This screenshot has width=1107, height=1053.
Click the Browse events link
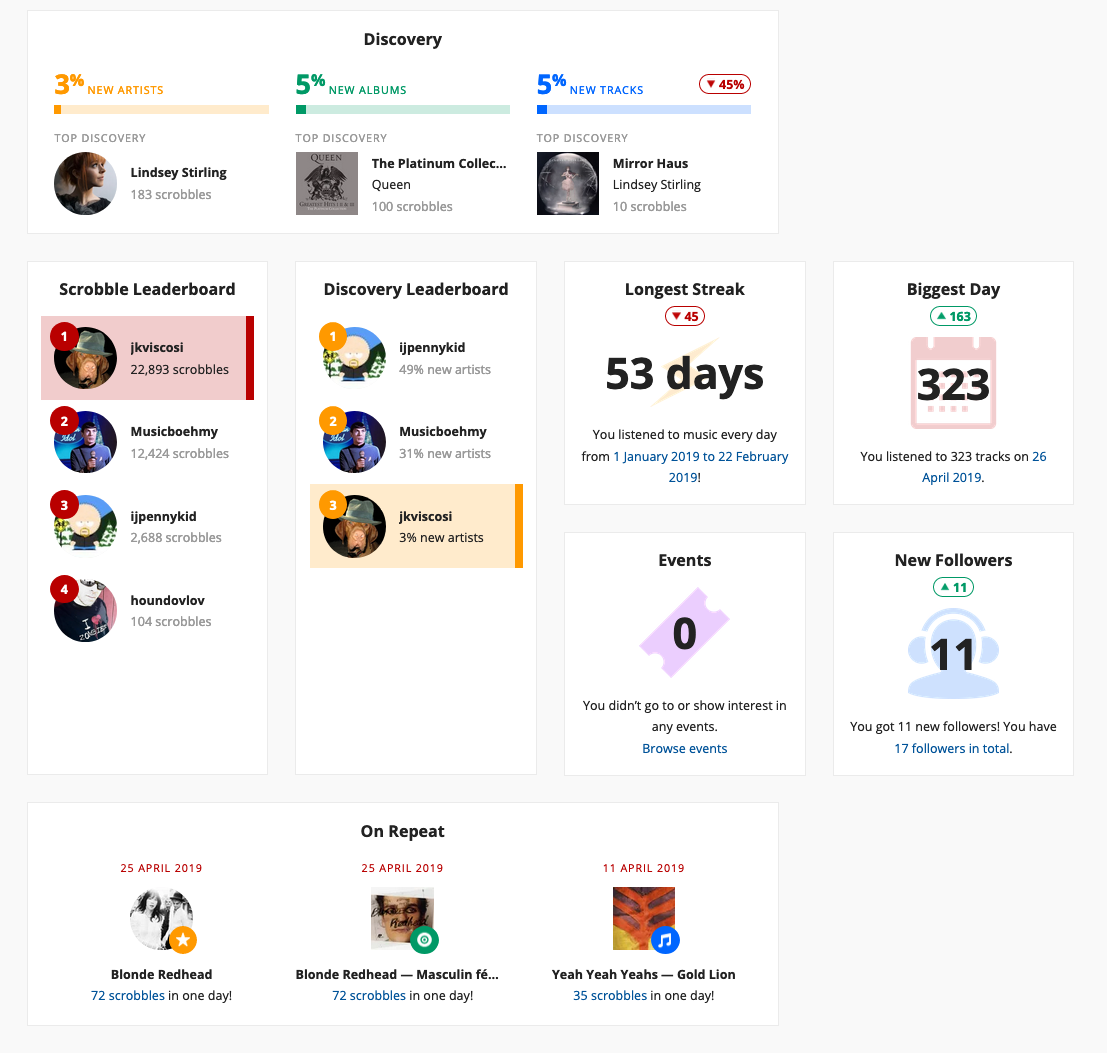(x=685, y=748)
